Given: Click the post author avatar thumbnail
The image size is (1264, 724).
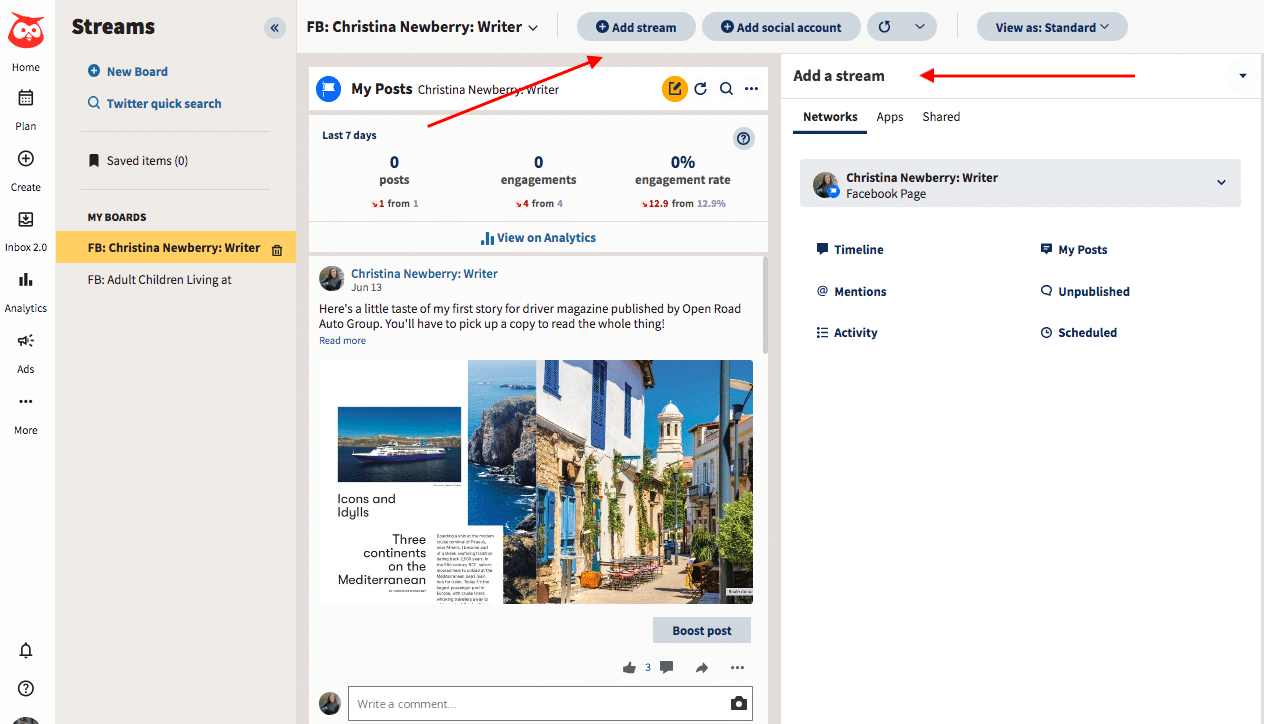Looking at the screenshot, I should click(332, 279).
